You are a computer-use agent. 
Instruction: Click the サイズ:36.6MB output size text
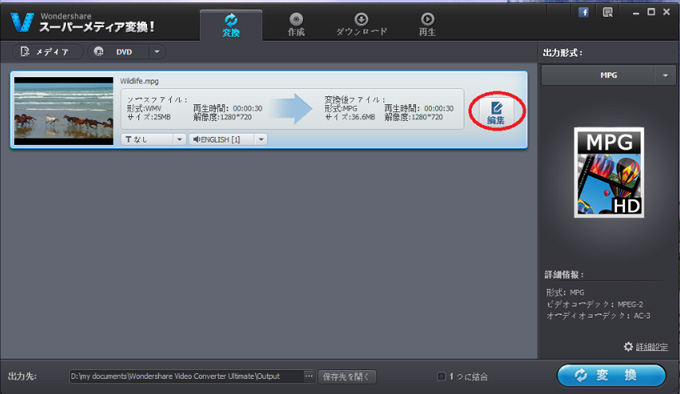point(350,117)
